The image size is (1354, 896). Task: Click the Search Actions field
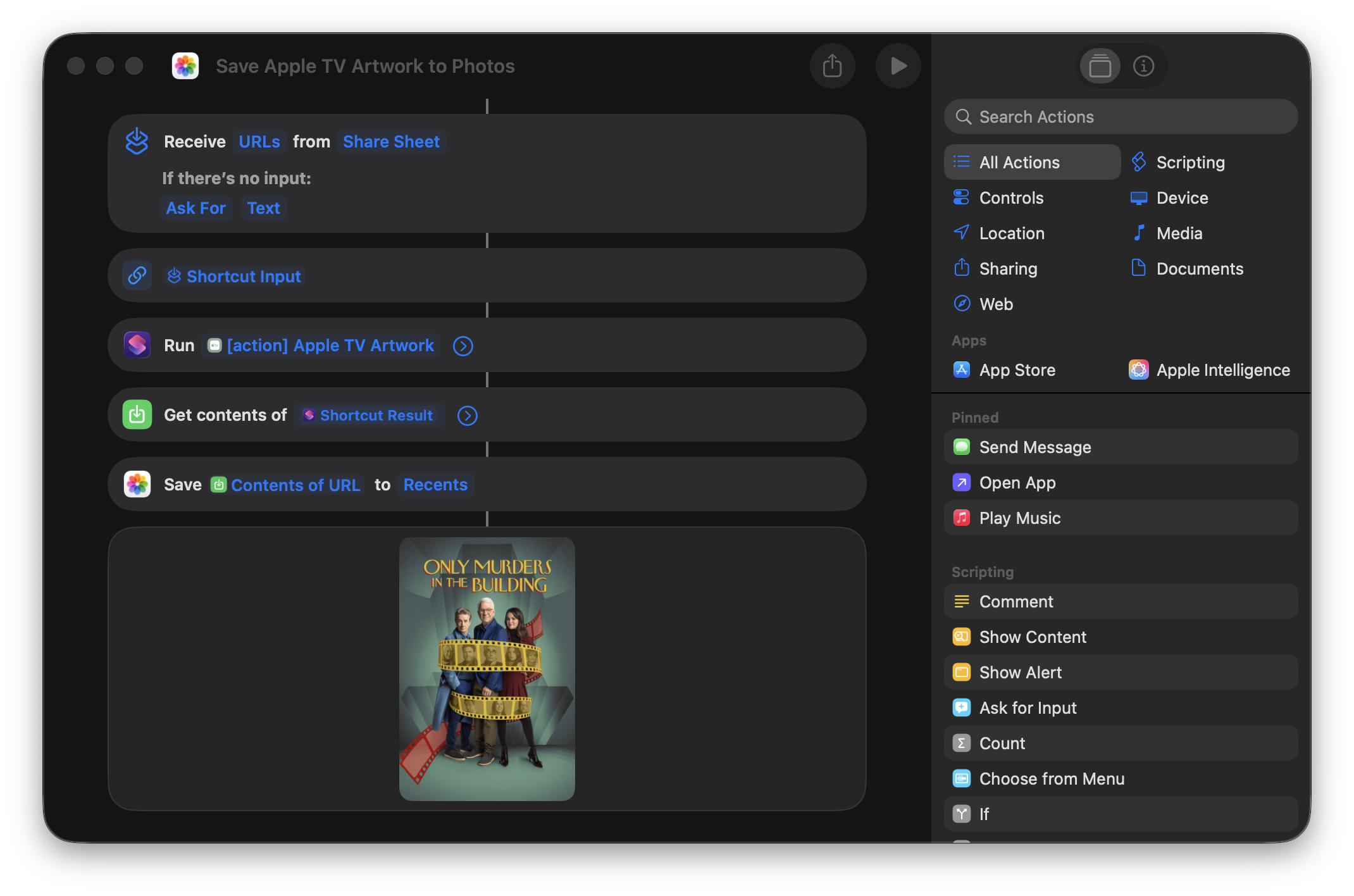pos(1121,116)
